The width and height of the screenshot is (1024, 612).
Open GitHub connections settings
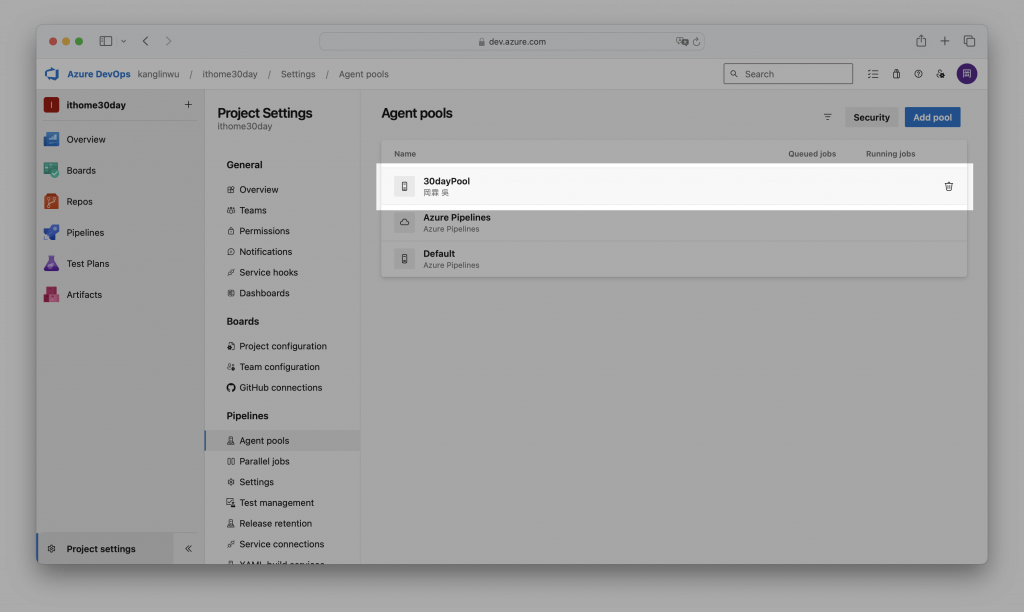(x=280, y=387)
